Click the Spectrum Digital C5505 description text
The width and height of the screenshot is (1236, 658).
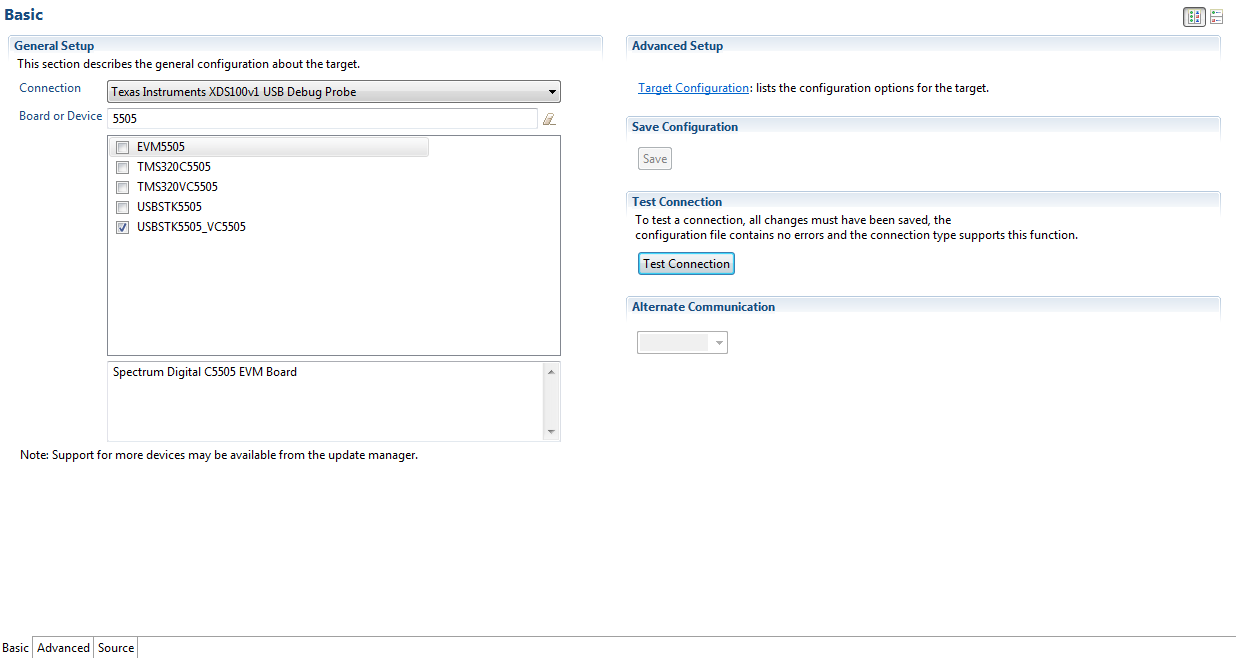205,372
